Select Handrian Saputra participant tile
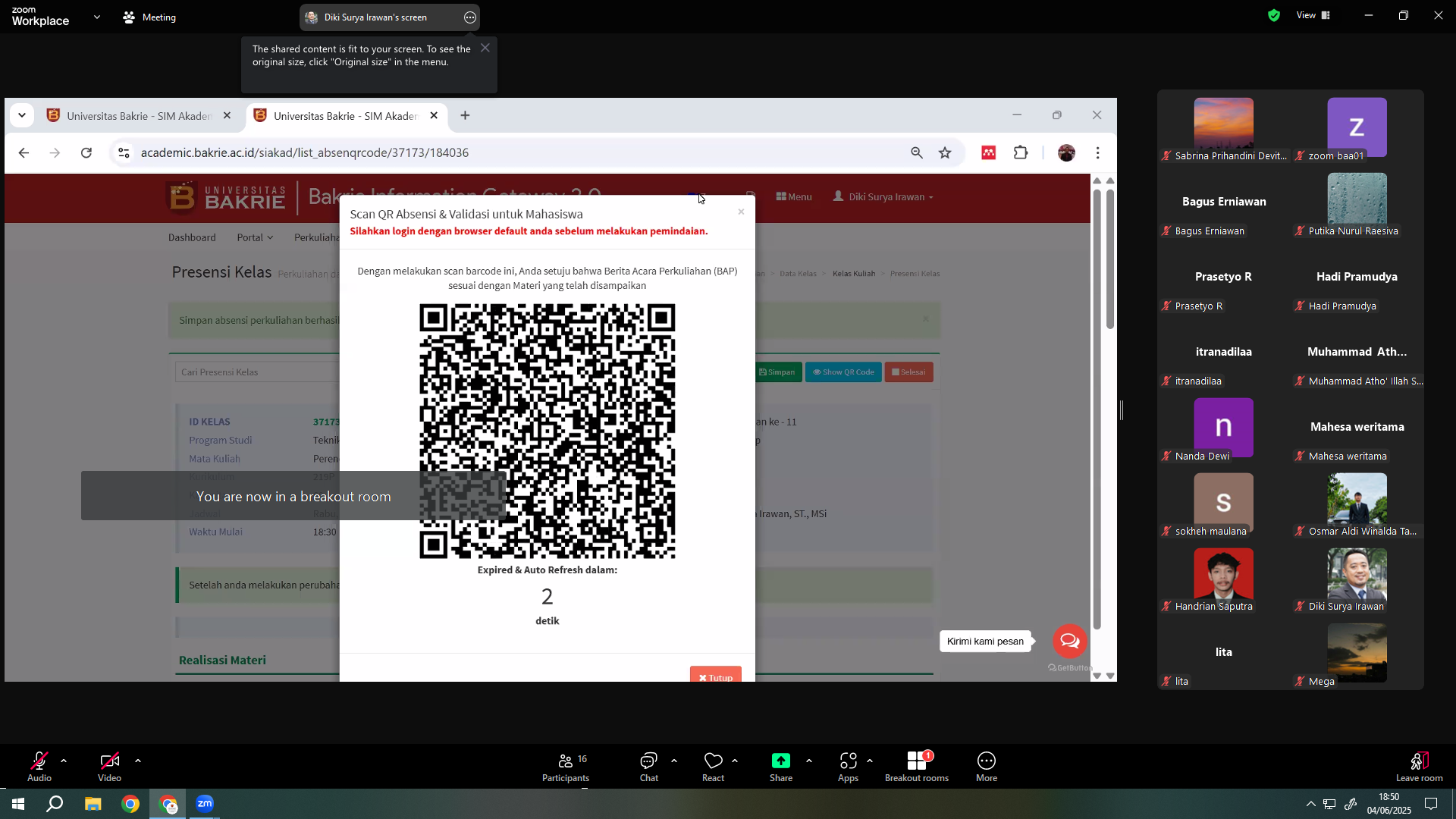This screenshot has height=819, width=1456. (1223, 581)
